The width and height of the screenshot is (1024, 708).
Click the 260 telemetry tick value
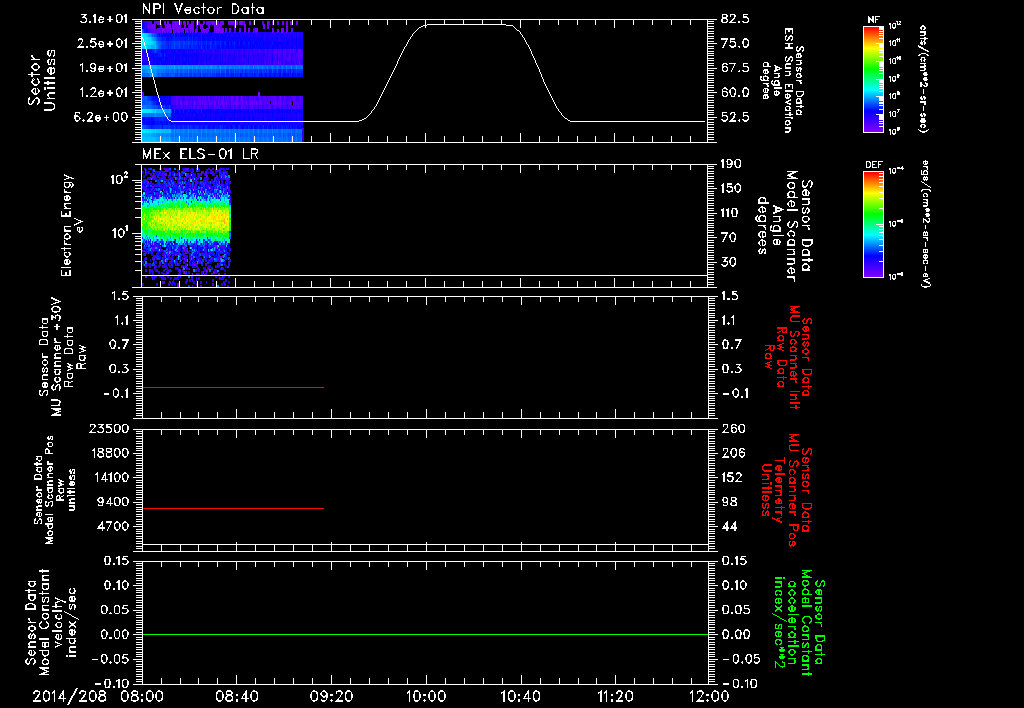click(x=732, y=429)
